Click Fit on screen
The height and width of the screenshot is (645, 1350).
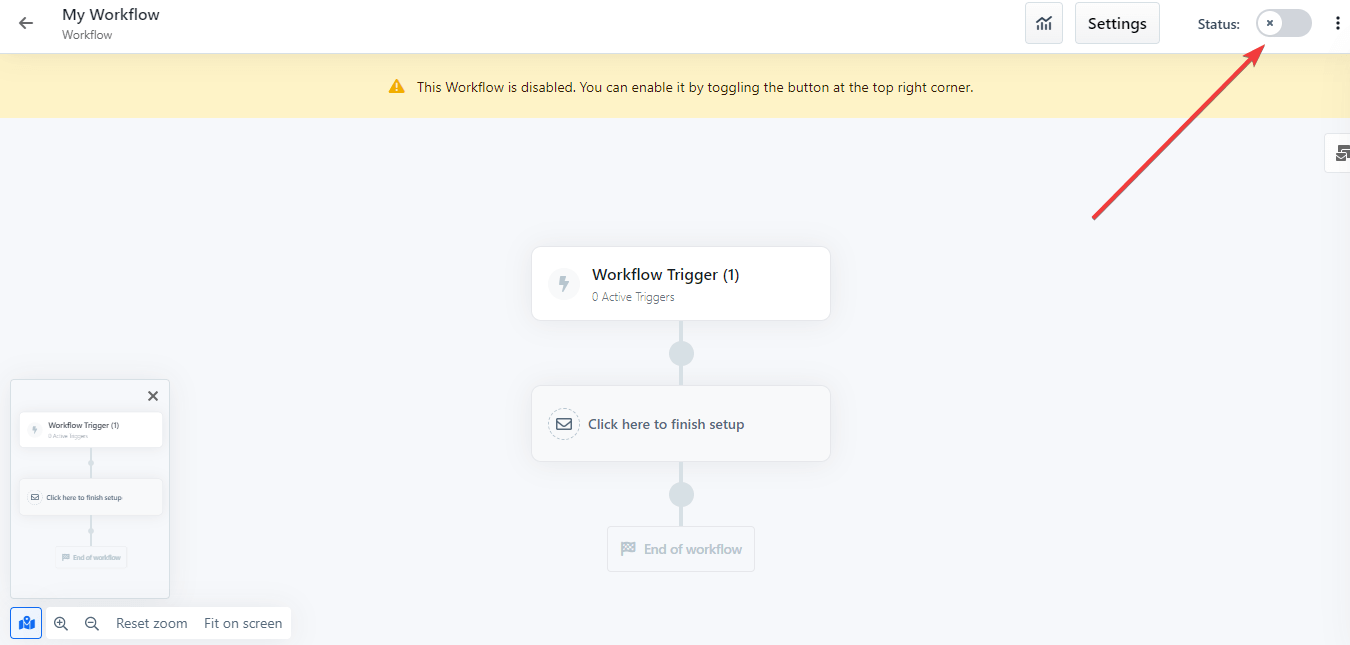point(243,623)
